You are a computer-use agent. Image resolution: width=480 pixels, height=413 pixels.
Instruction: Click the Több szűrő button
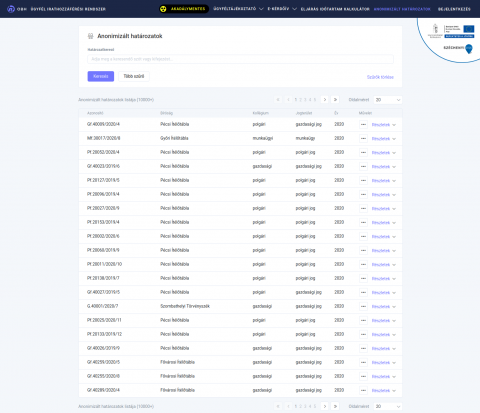[134, 76]
